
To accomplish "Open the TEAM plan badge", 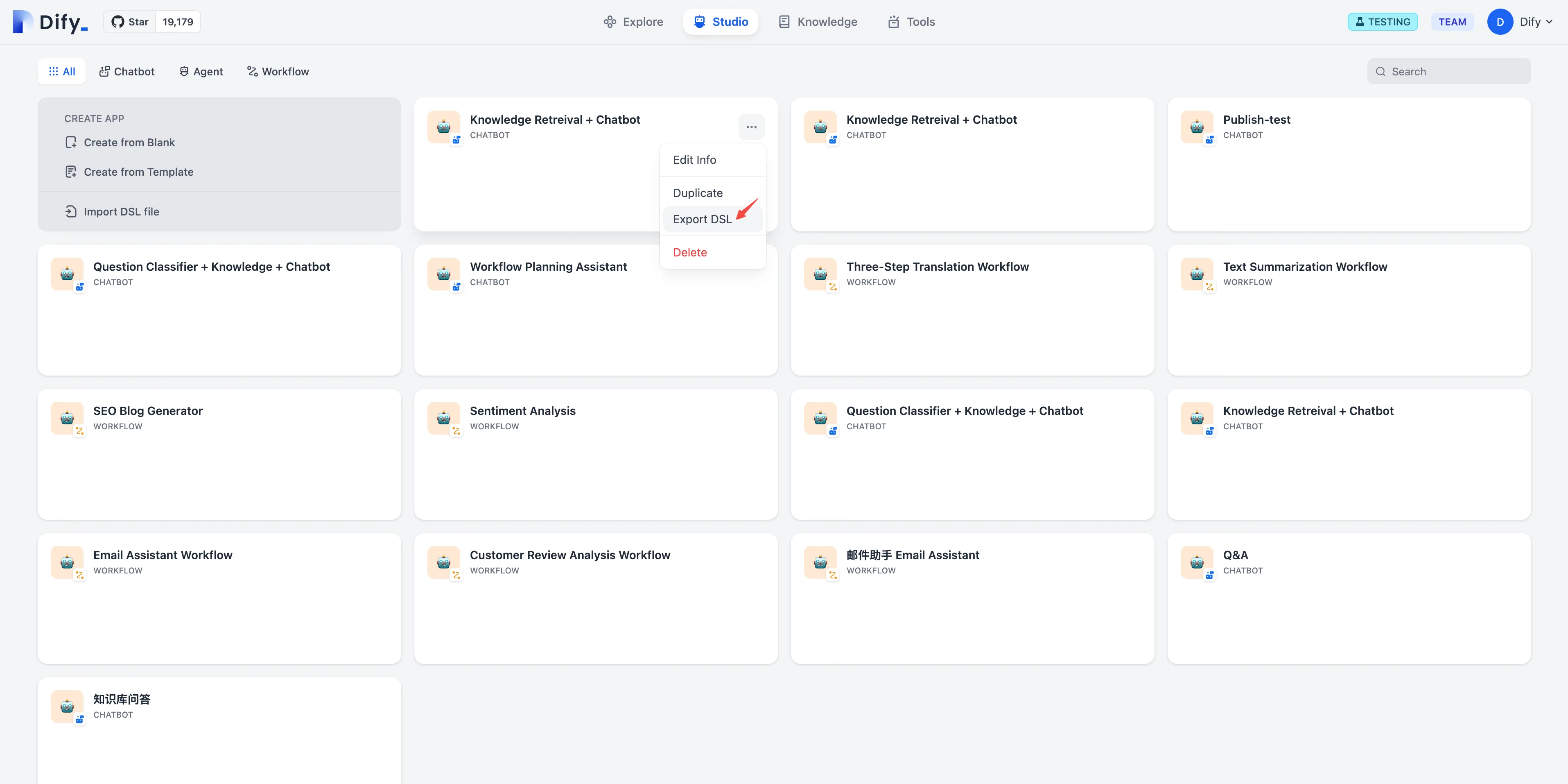I will [1452, 22].
